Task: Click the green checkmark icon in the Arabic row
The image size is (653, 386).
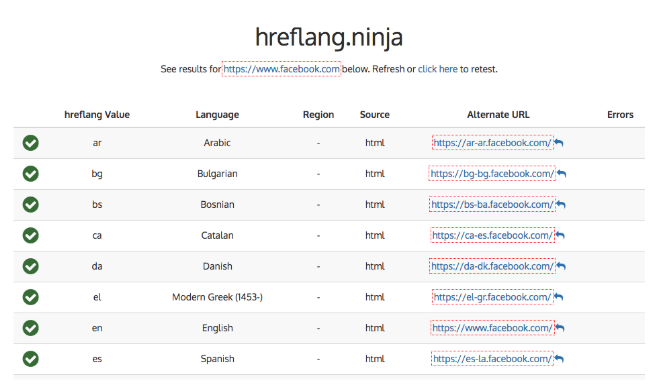Action: [x=30, y=143]
